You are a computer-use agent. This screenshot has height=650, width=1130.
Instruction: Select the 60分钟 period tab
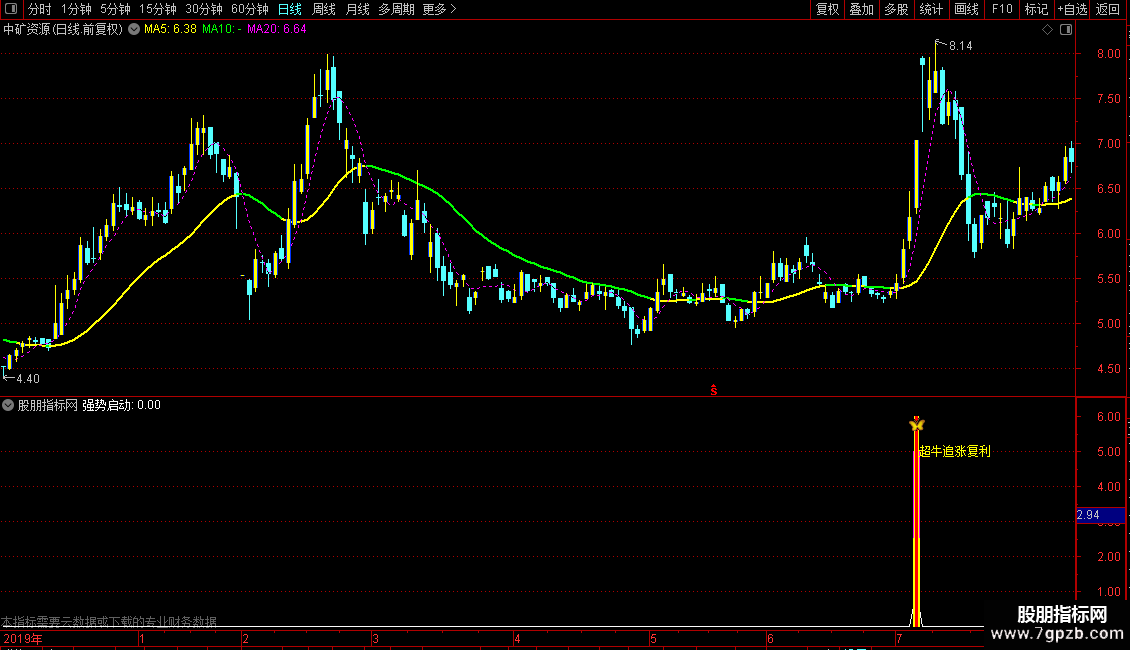pos(250,9)
